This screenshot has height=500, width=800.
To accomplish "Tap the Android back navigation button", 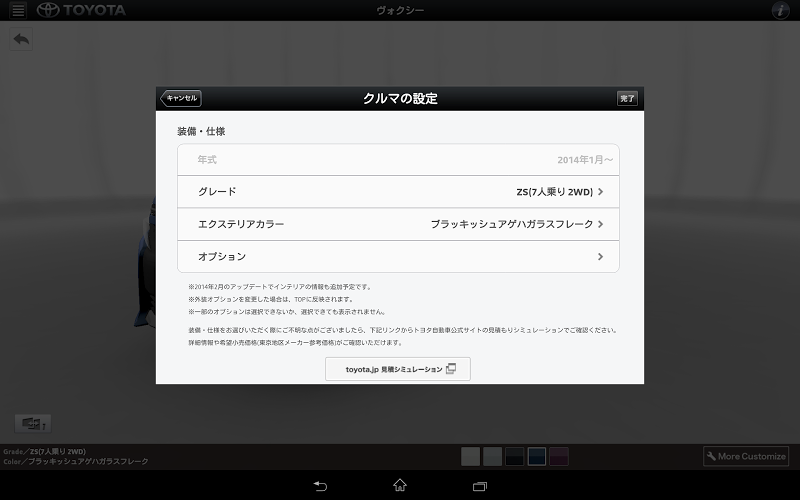I will 320,486.
